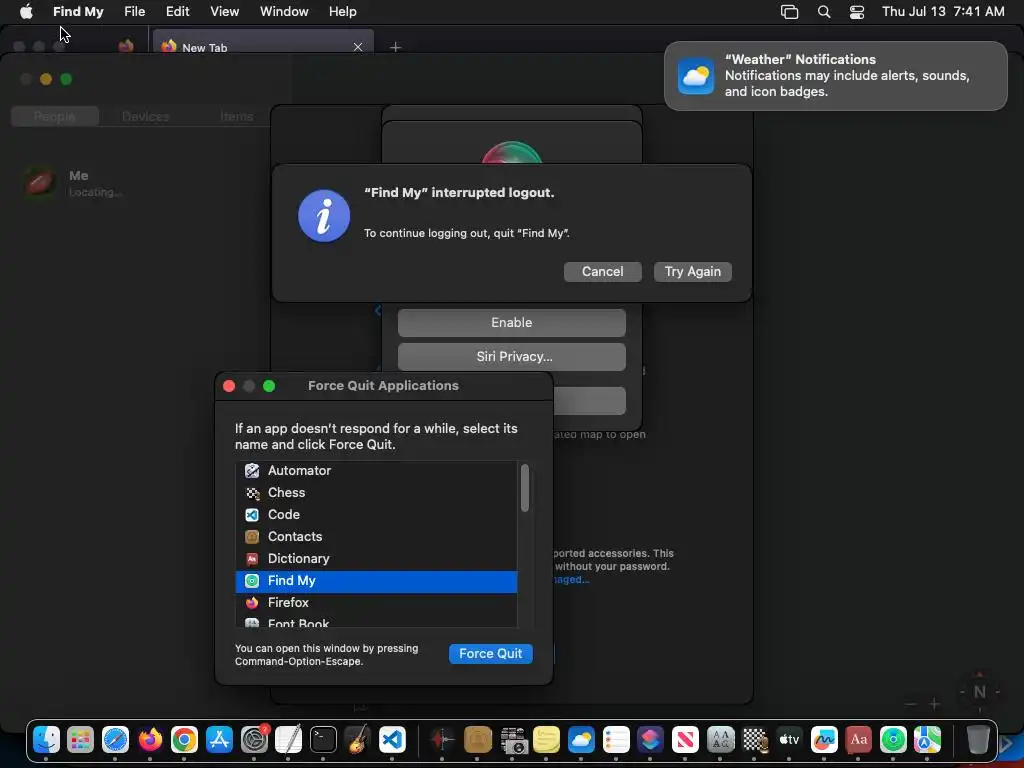Open System Settings with badge in Dock
The height and width of the screenshot is (768, 1024).
tap(254, 740)
